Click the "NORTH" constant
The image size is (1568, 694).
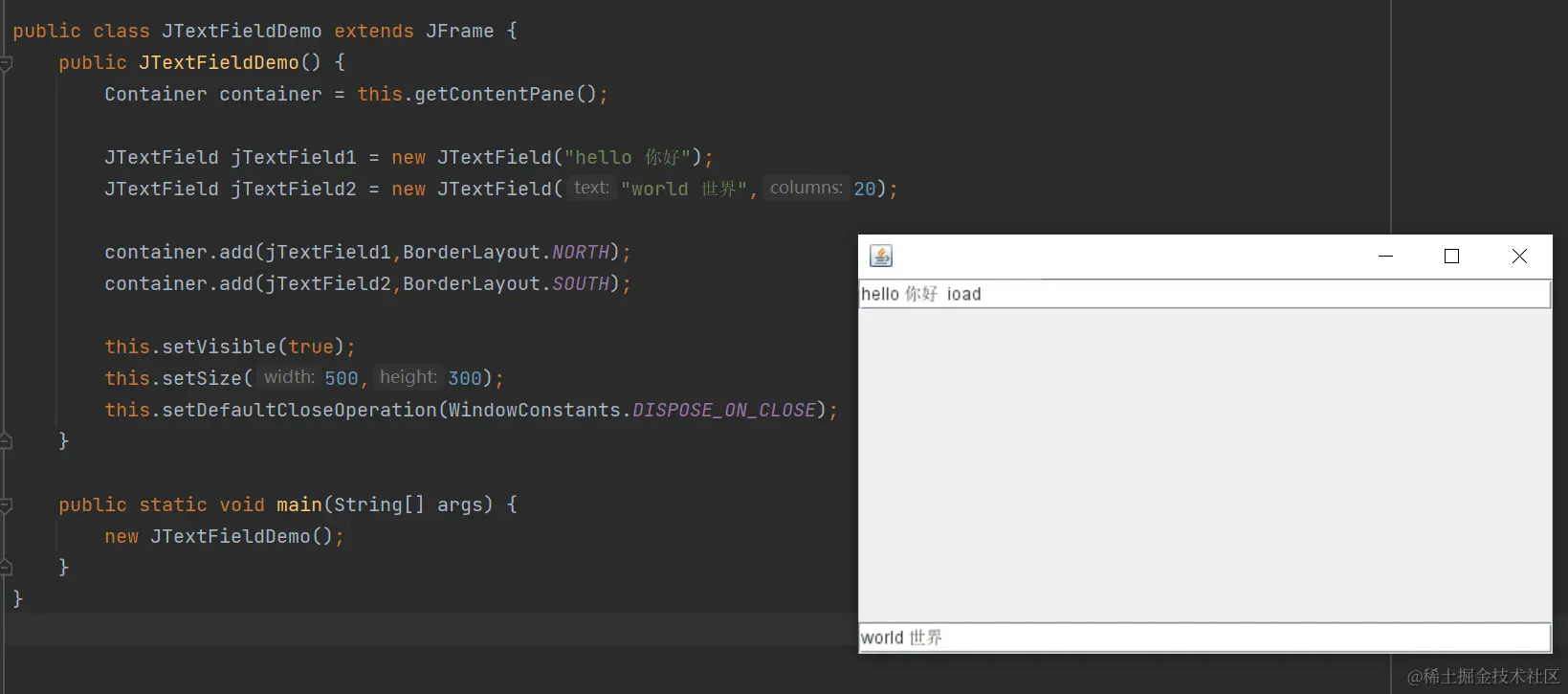[x=581, y=252]
